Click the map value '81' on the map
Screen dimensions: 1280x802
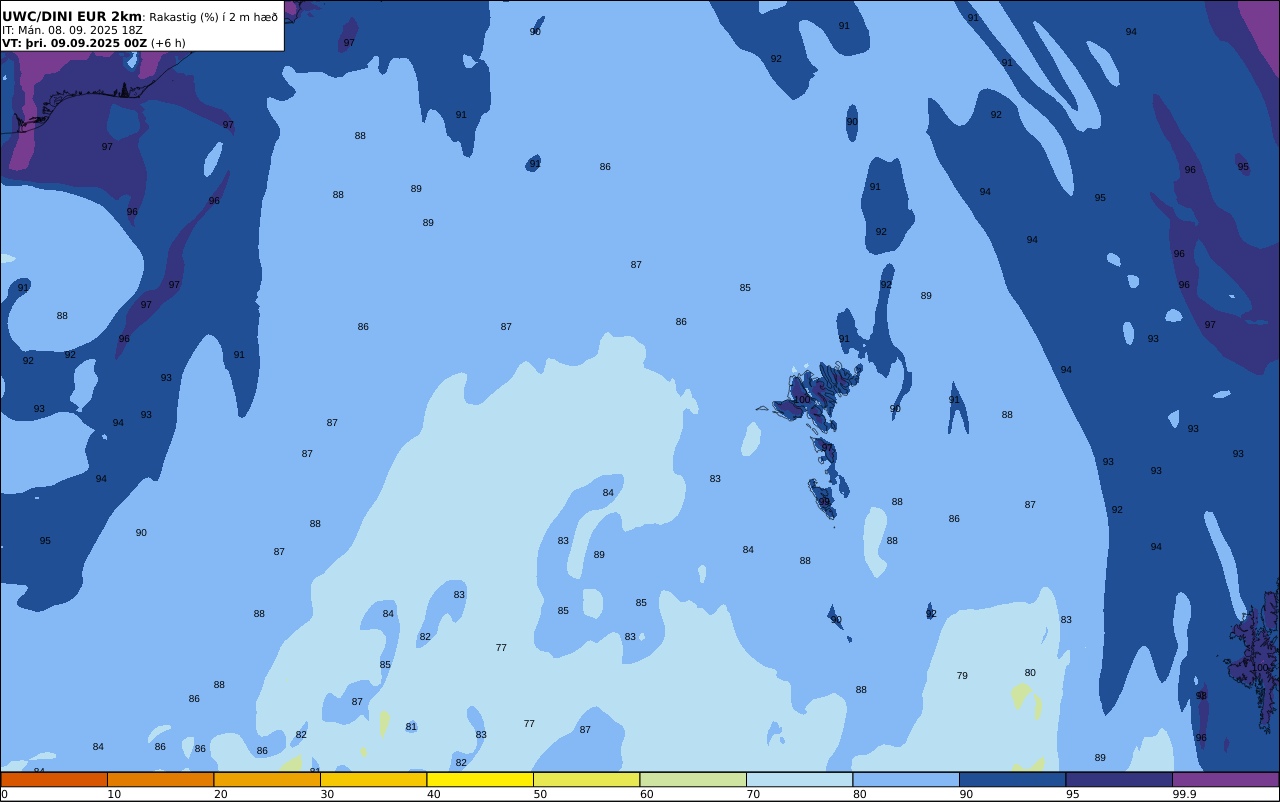coord(411,727)
